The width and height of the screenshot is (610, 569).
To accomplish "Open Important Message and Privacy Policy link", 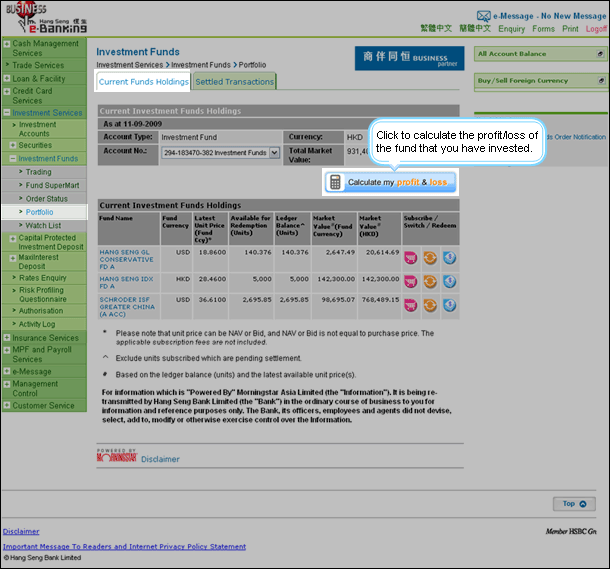I will pyautogui.click(x=124, y=546).
